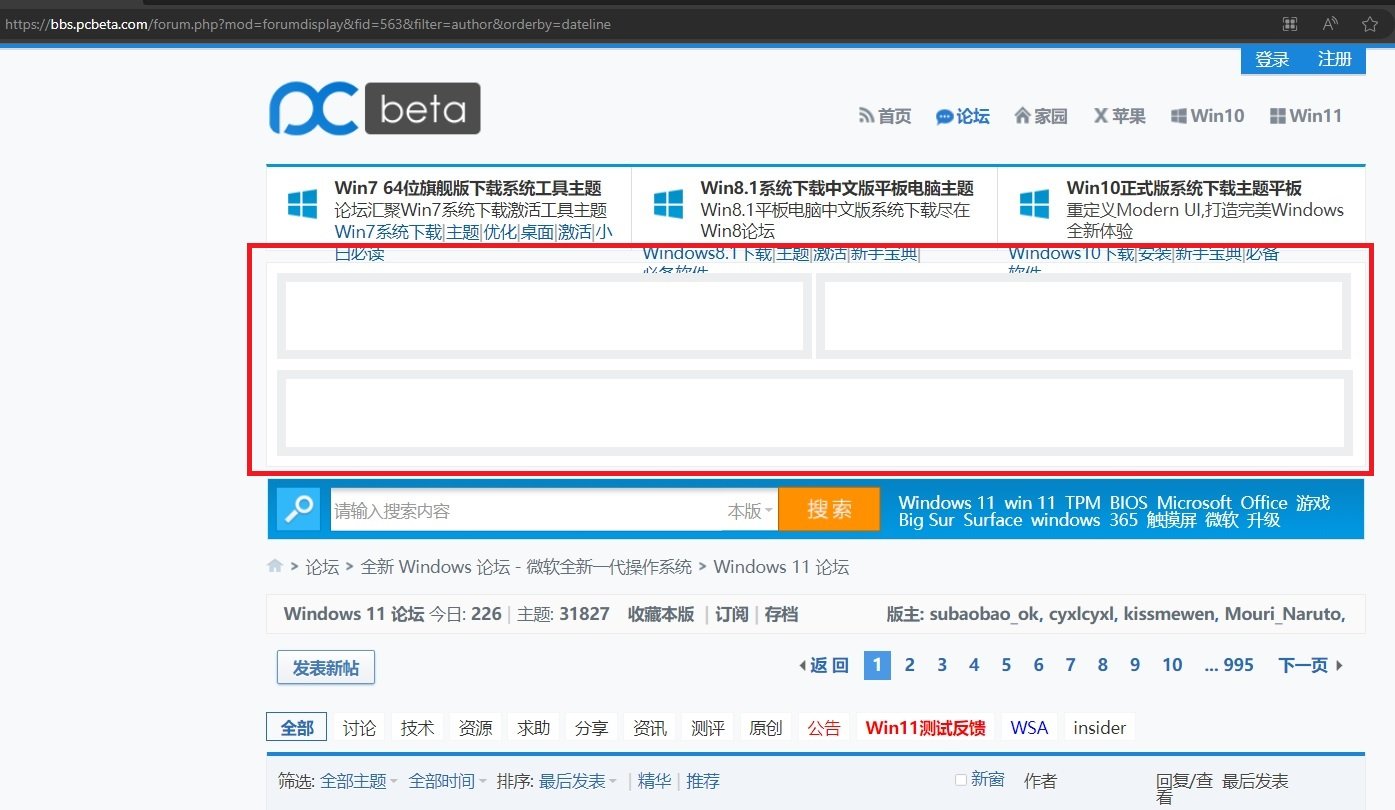The image size is (1395, 810).
Task: Select the WSA category tab
Action: click(x=1029, y=728)
